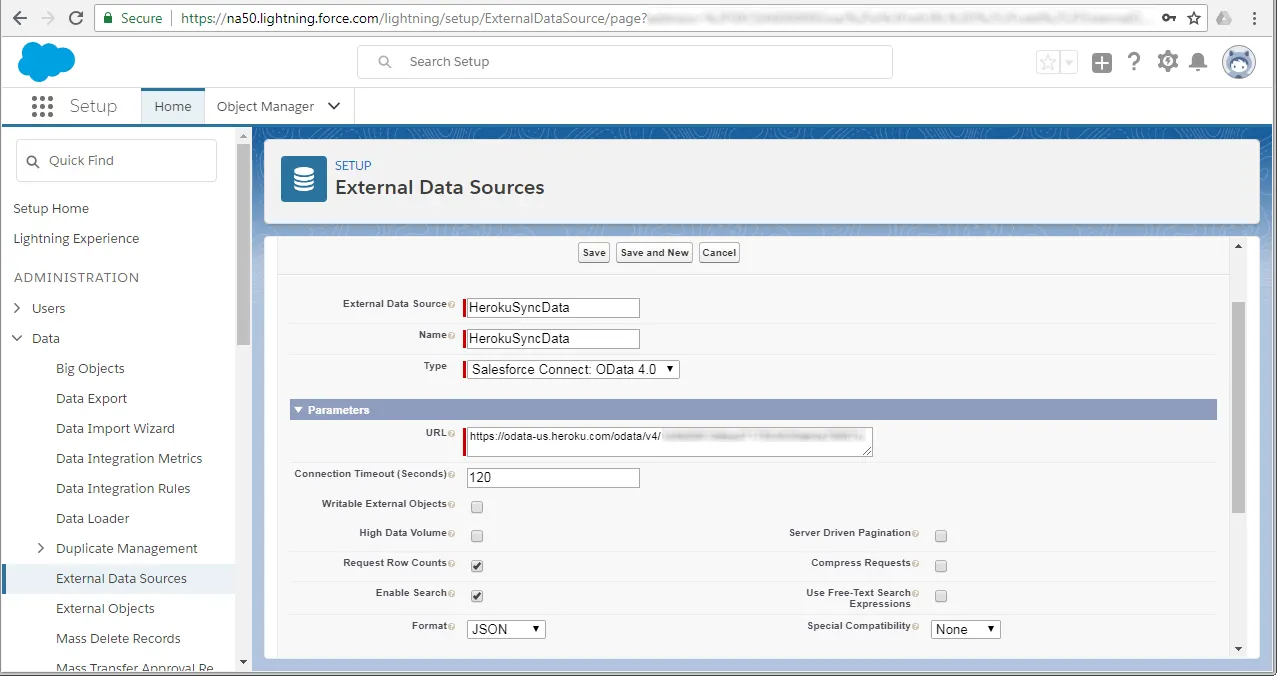This screenshot has width=1277, height=676.
Task: Uncheck Request Row Counts checkbox
Action: (x=477, y=566)
